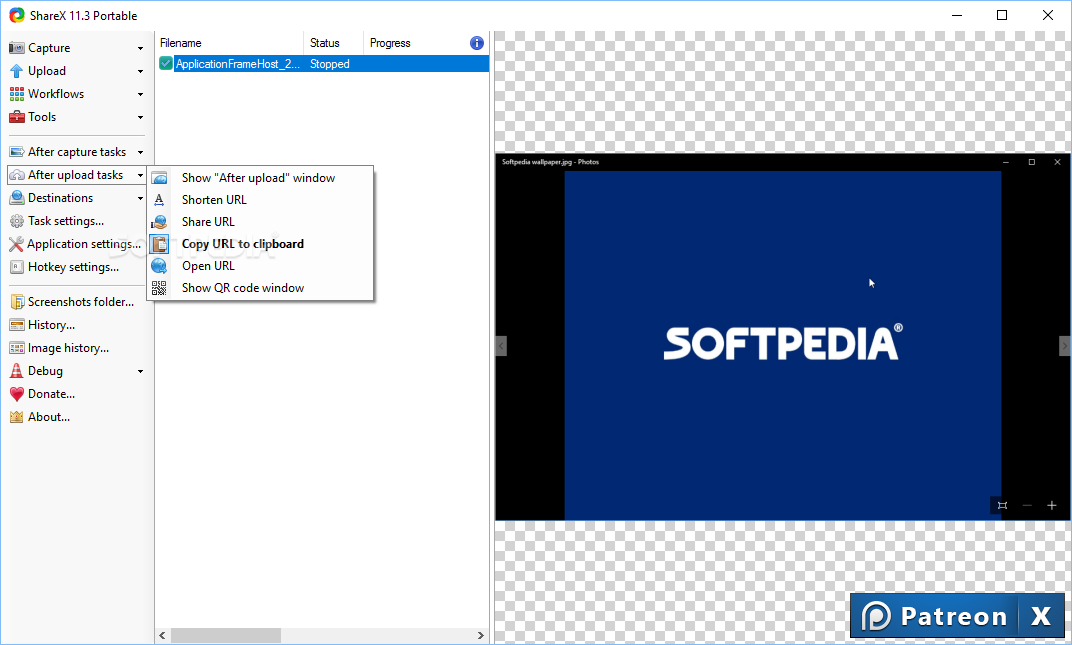Select the ApplicationFrameHost_2... file row
Viewport: 1072px width, 645px height.
(x=323, y=64)
